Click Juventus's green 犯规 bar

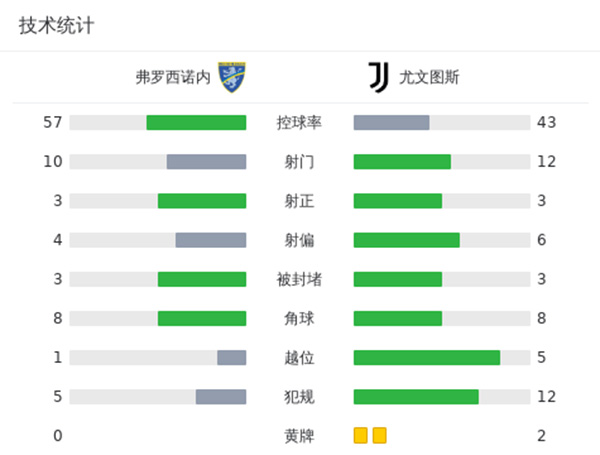tap(416, 396)
